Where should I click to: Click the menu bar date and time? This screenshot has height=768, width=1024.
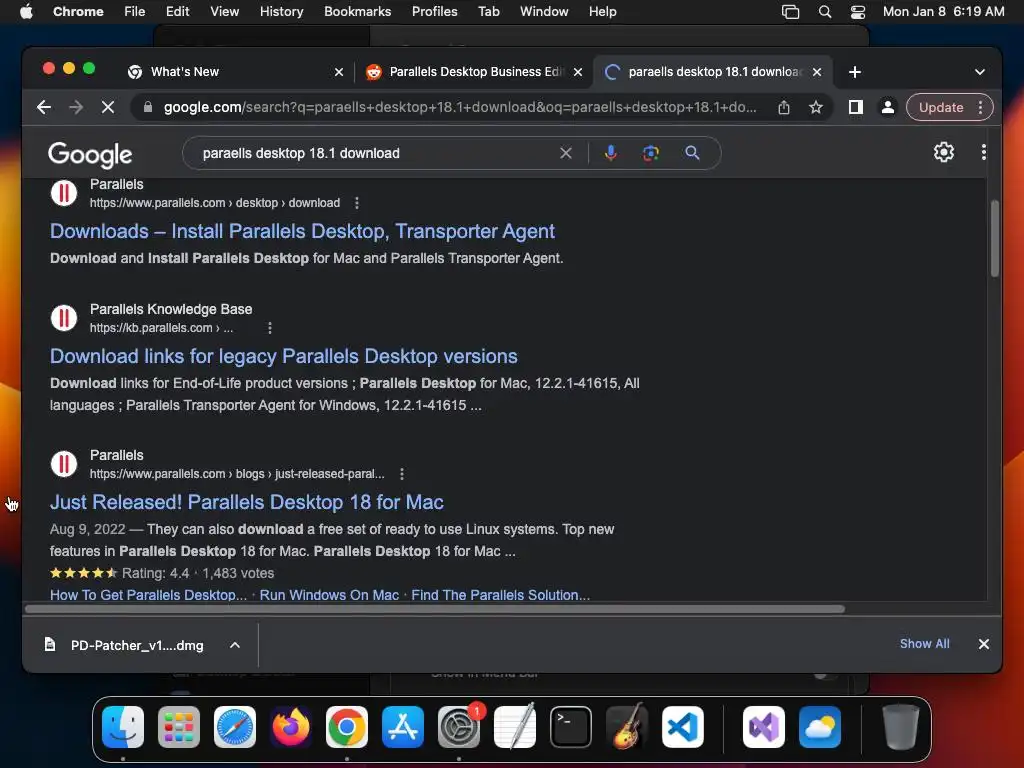point(943,12)
